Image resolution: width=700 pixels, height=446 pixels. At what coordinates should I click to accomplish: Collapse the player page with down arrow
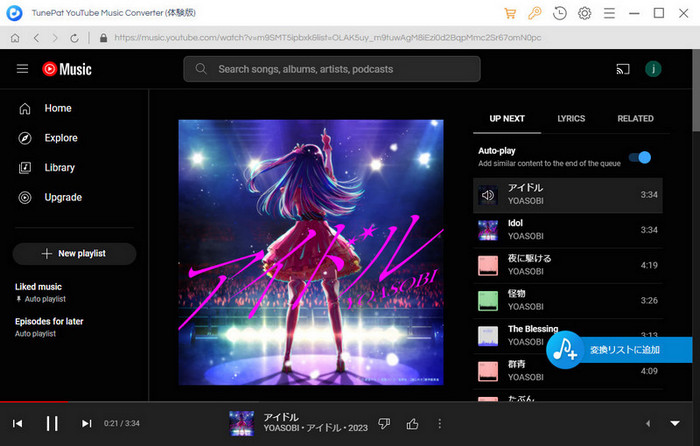pos(675,423)
